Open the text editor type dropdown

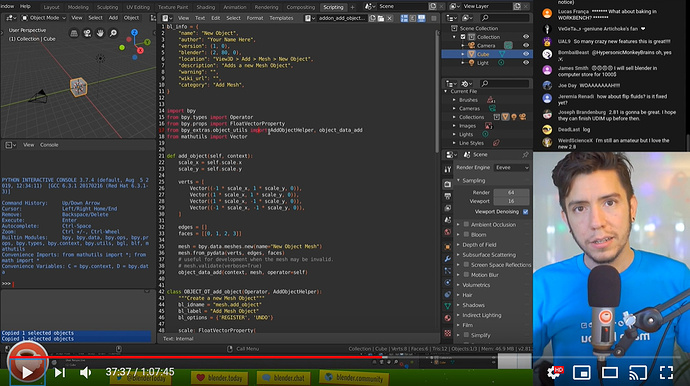coord(167,18)
